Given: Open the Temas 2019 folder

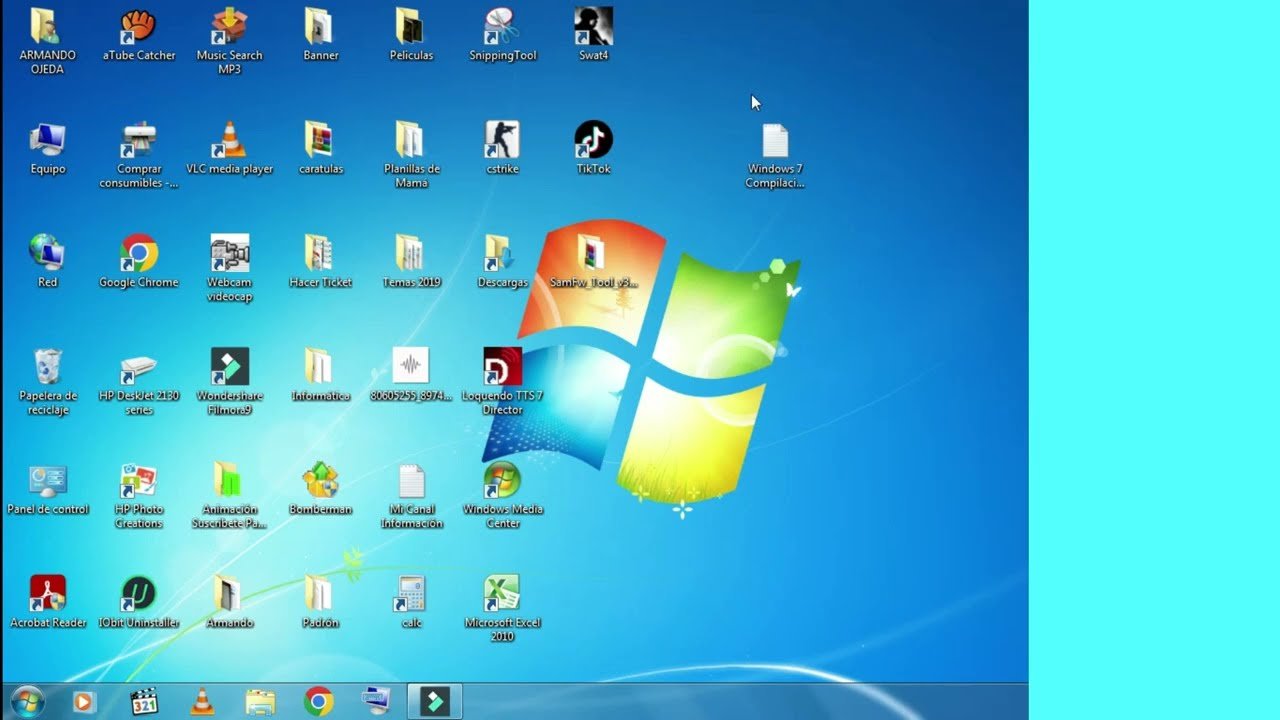Looking at the screenshot, I should (411, 262).
